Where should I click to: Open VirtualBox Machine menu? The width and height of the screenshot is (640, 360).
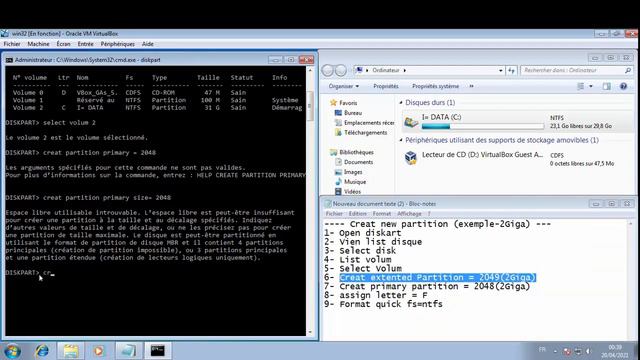(x=38, y=44)
